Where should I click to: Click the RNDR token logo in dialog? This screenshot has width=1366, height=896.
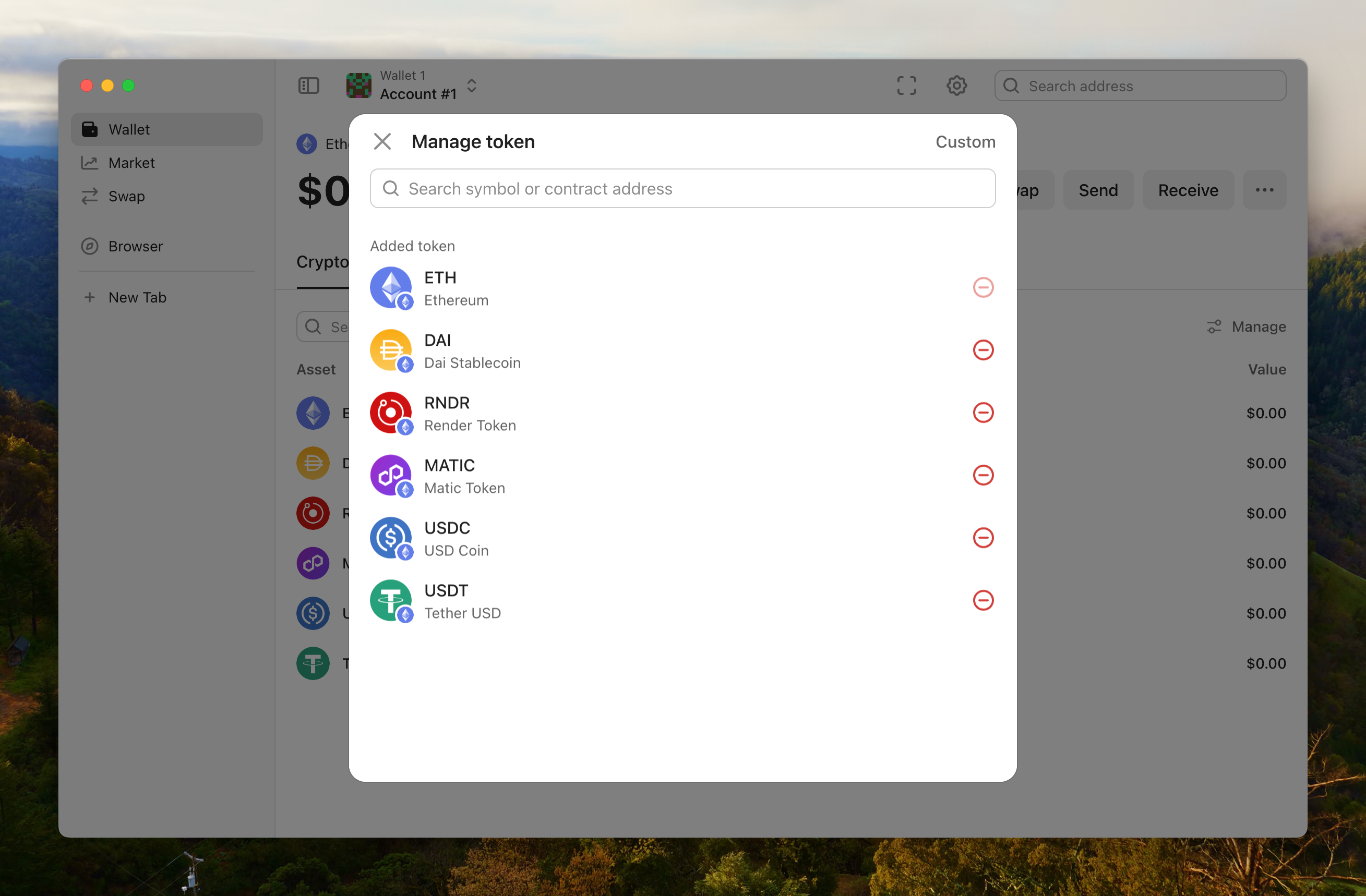tap(391, 413)
